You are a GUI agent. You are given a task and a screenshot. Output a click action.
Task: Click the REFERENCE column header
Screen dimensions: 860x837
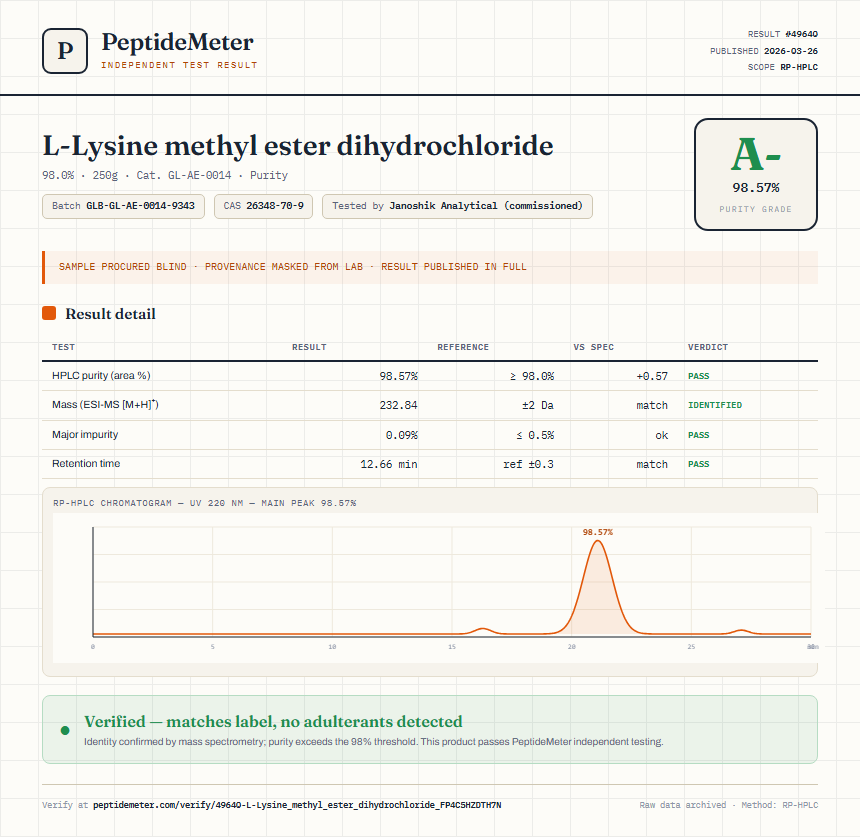click(x=463, y=347)
